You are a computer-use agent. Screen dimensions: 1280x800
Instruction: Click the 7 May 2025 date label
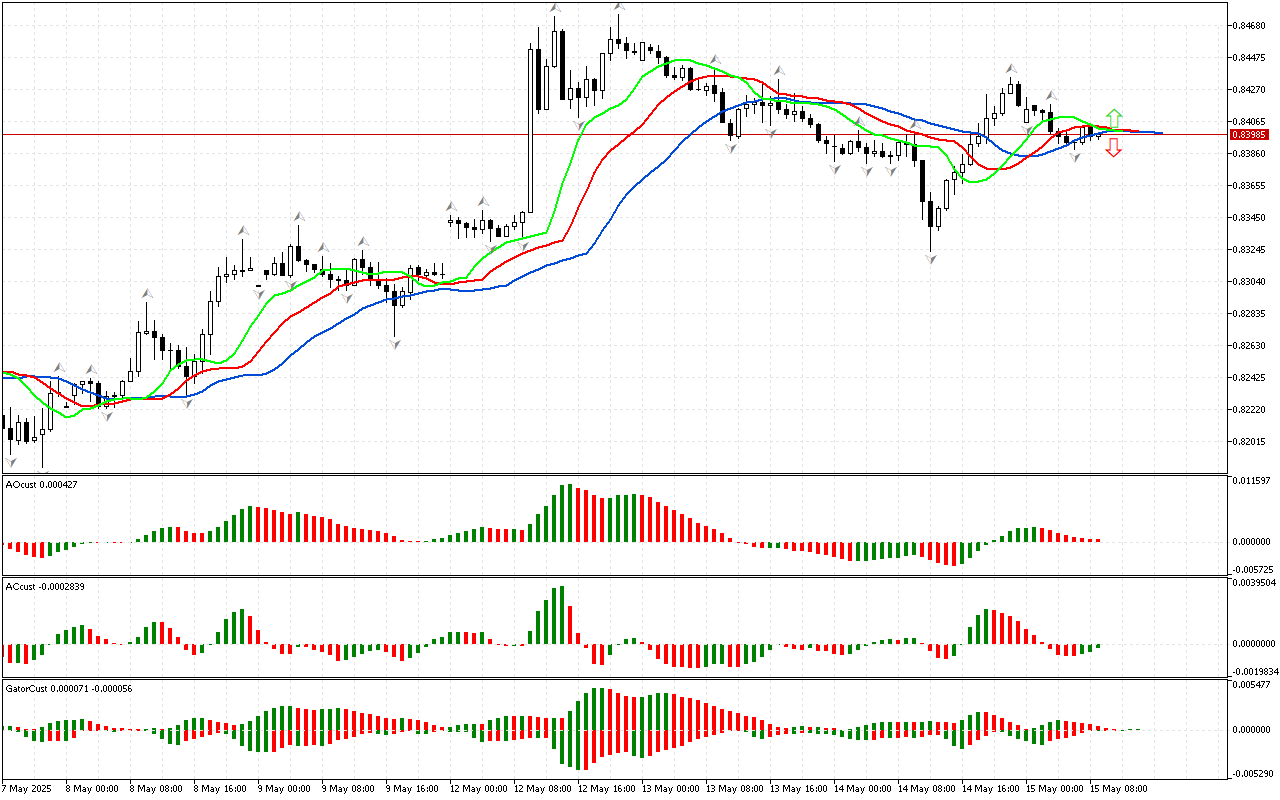(28, 788)
